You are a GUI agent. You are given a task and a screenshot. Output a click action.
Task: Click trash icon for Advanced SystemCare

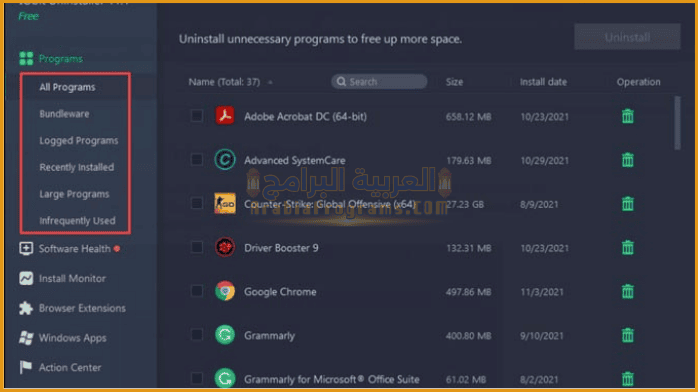628,160
